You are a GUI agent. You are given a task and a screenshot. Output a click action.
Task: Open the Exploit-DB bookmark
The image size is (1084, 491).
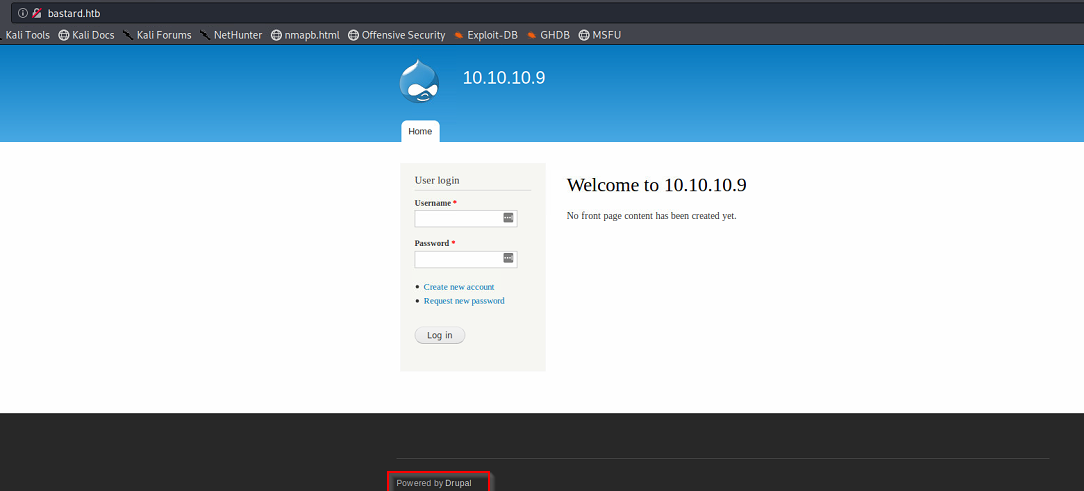pyautogui.click(x=485, y=35)
